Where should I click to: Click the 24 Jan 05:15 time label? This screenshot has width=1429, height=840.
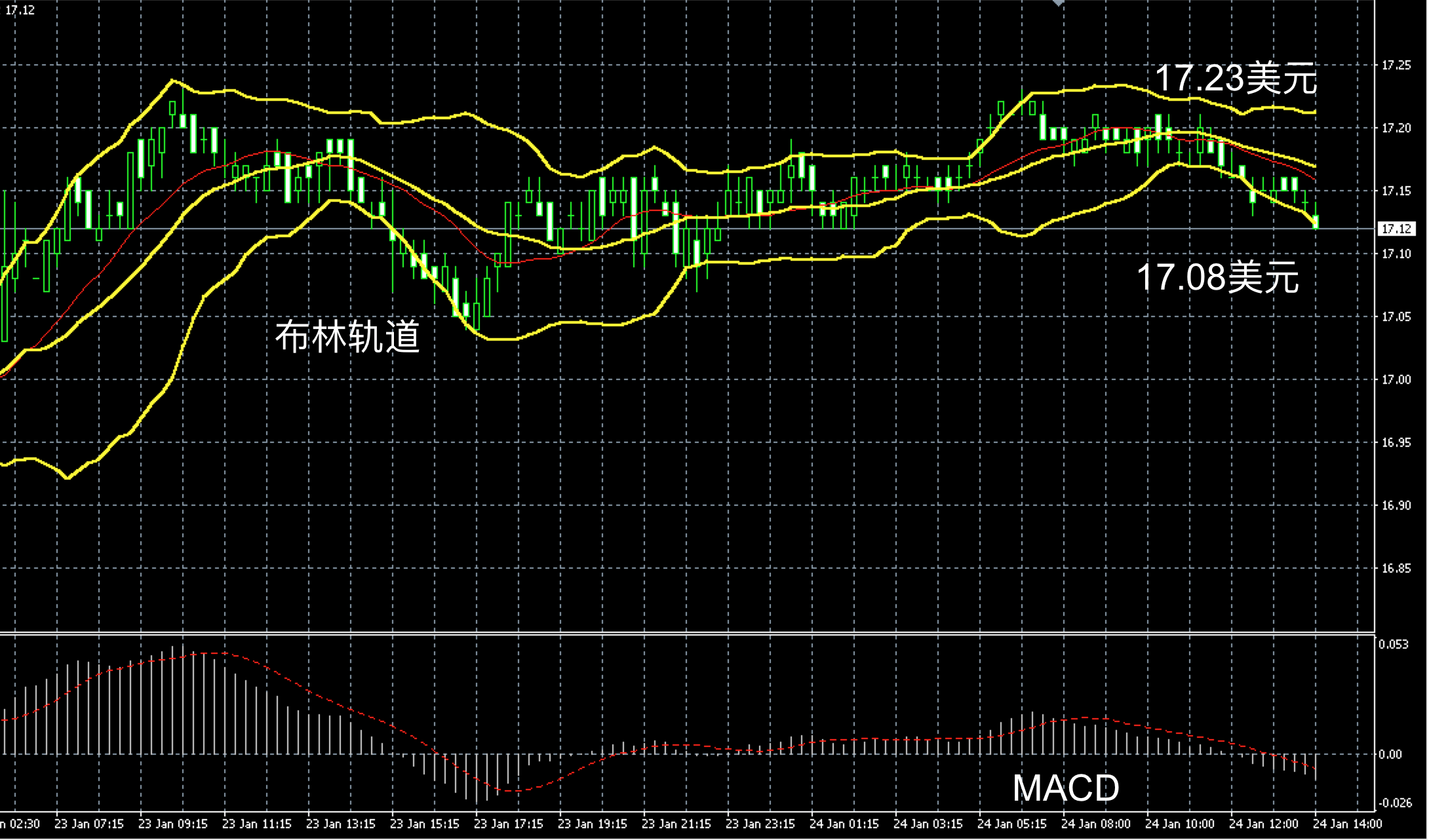(1011, 824)
